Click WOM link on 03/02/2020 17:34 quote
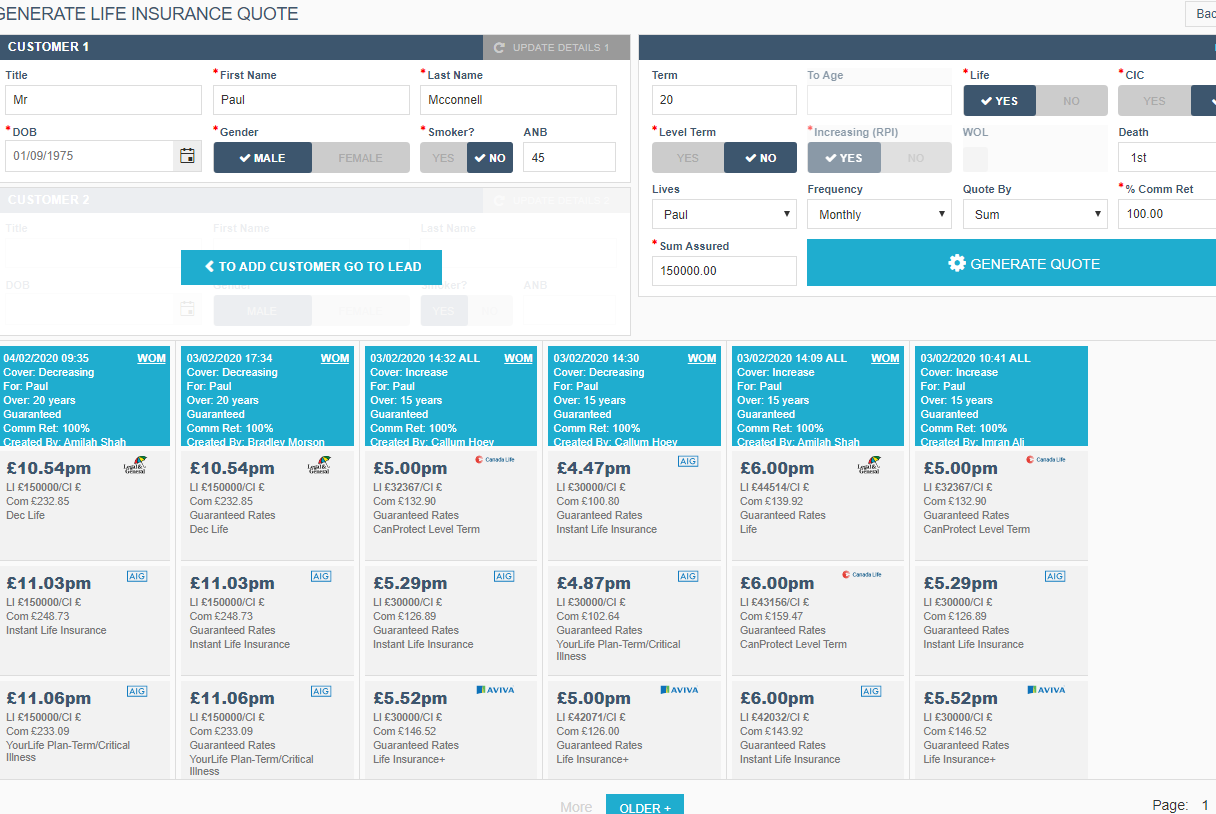 tap(334, 358)
